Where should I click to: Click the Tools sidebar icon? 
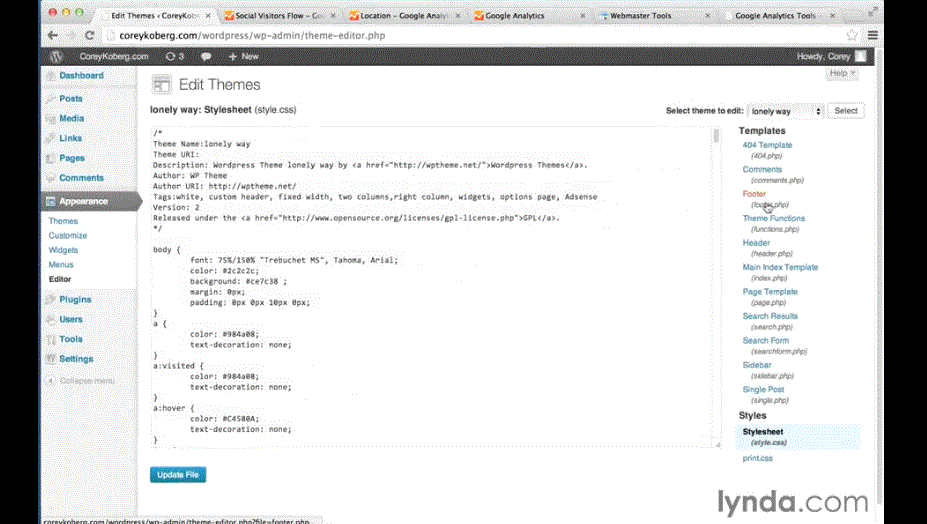point(51,339)
